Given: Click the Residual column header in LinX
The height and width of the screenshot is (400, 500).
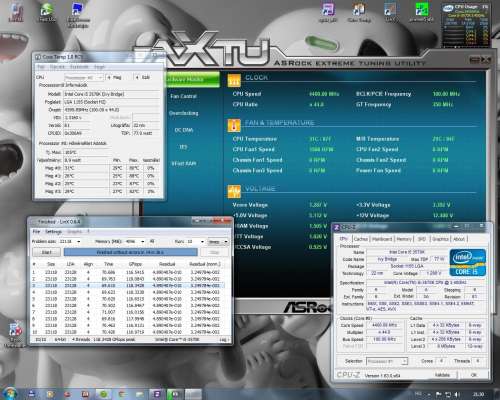Looking at the screenshot, I should (167, 264).
